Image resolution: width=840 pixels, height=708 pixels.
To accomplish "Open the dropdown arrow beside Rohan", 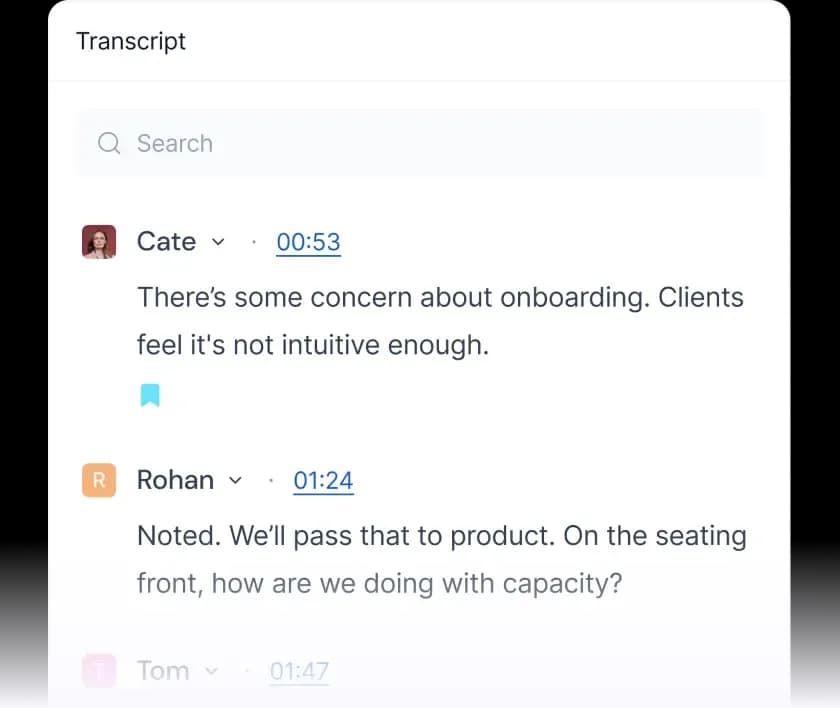I will point(236,480).
